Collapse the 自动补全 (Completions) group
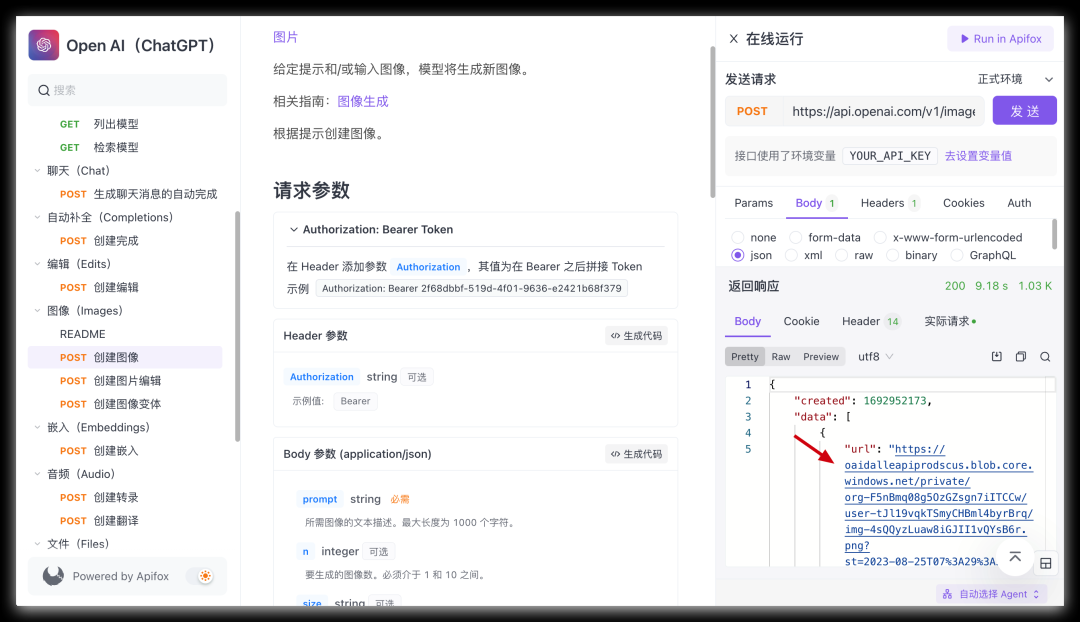The width and height of the screenshot is (1080, 622). (37, 217)
